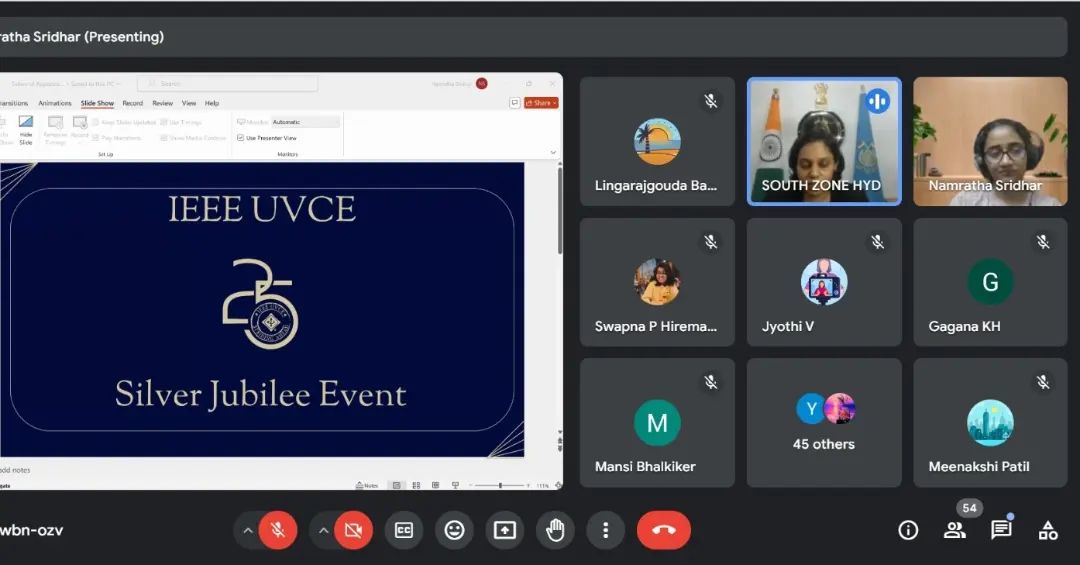
Task: Open the Activities panel
Action: click(x=1048, y=530)
